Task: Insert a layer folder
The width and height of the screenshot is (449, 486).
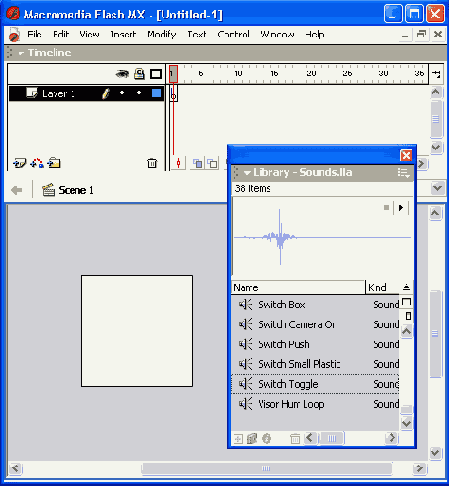Action: click(x=54, y=163)
